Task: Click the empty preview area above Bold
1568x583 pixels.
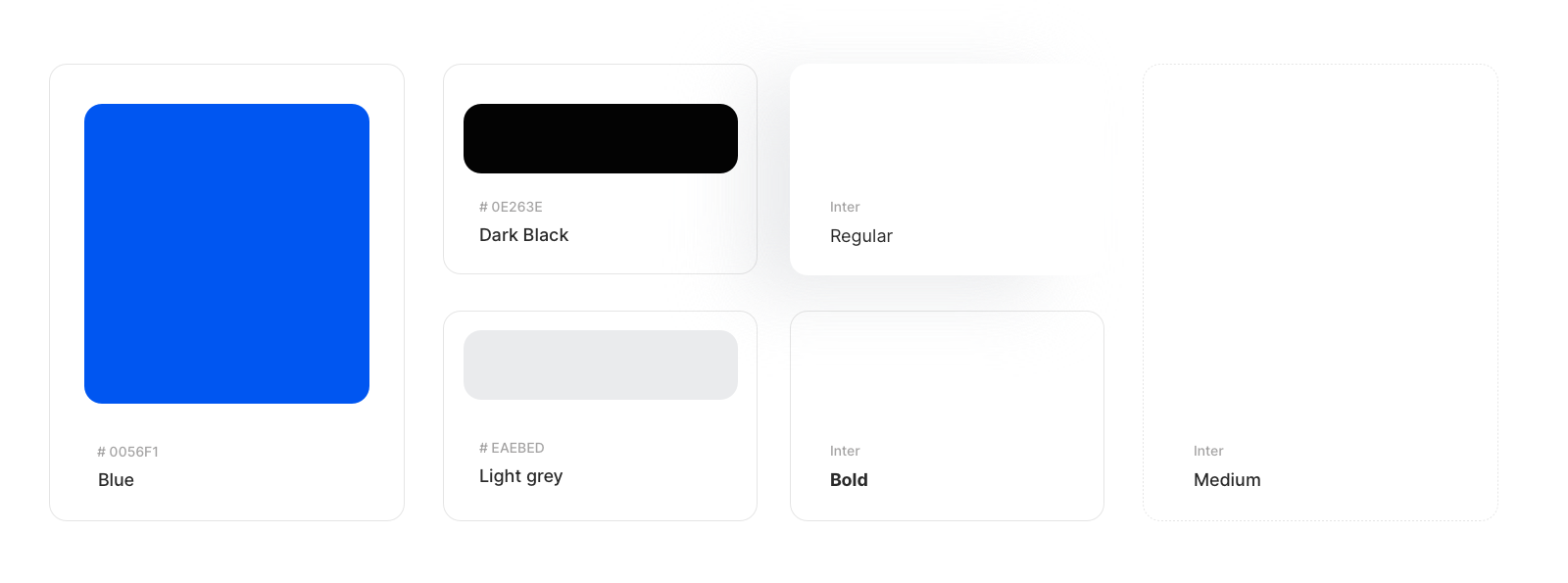Action: [947, 377]
